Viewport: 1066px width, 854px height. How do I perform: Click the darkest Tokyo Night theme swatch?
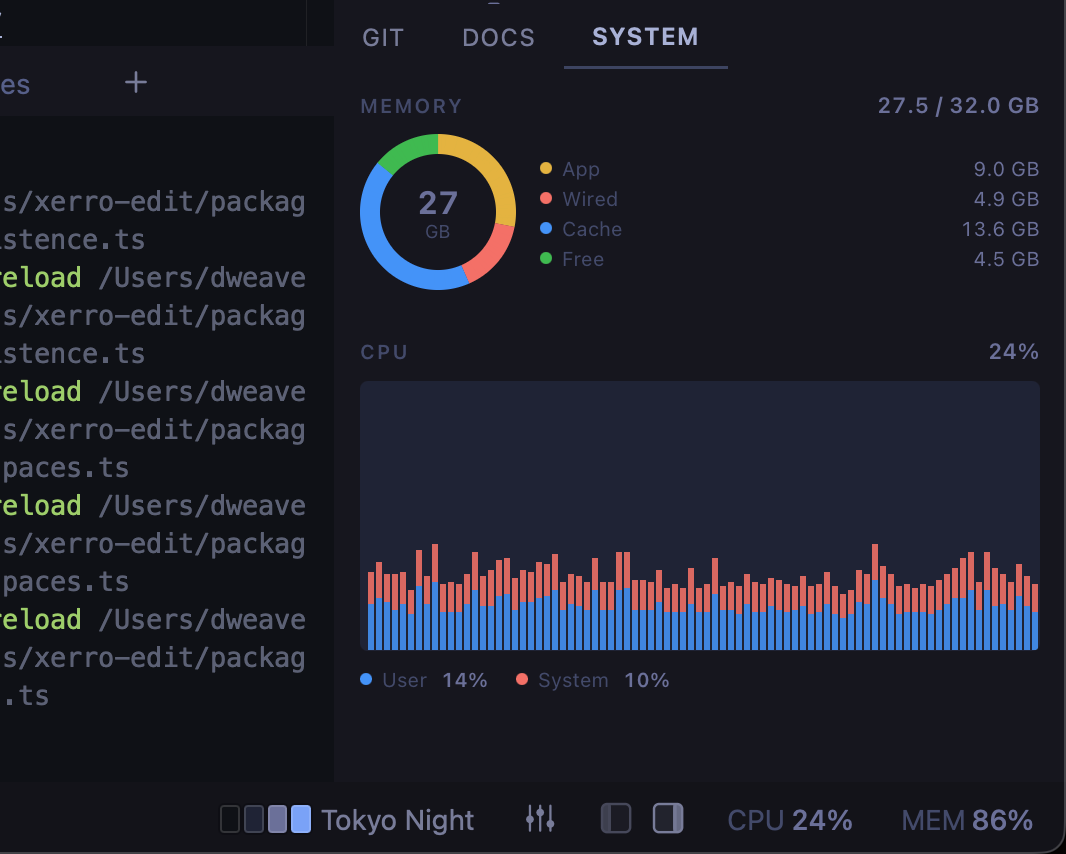pyautogui.click(x=230, y=819)
